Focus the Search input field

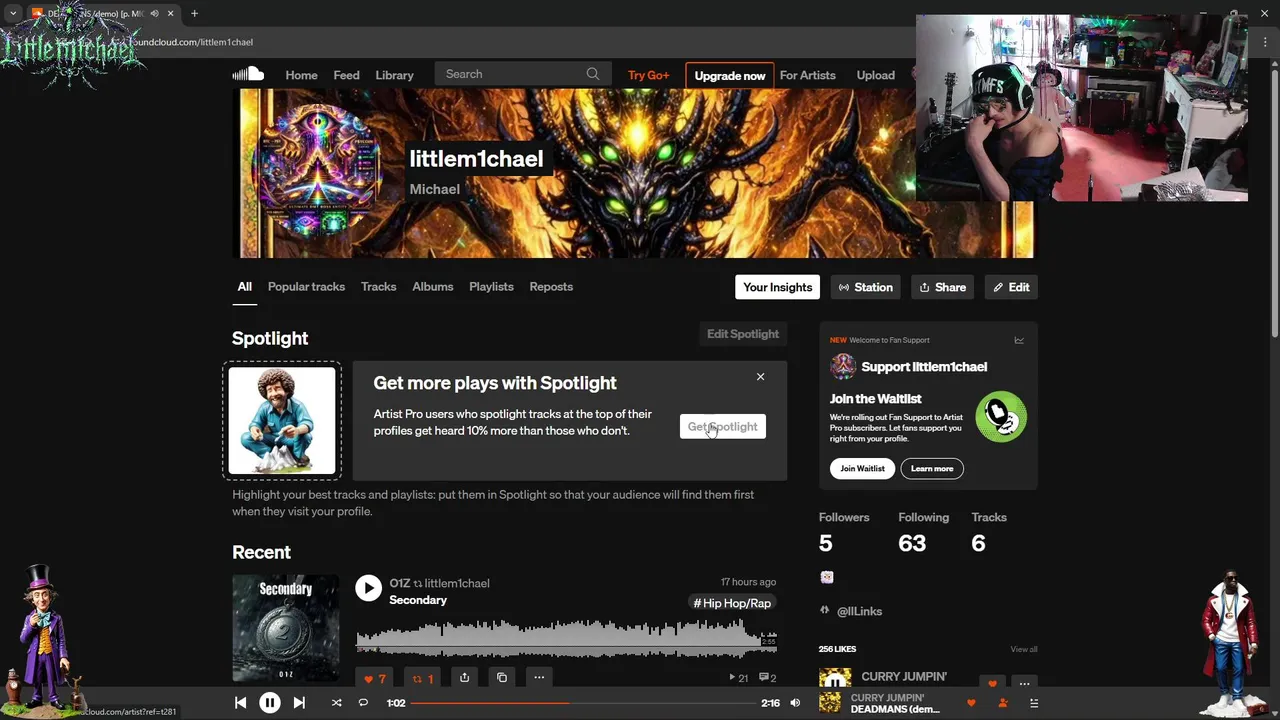tap(521, 74)
